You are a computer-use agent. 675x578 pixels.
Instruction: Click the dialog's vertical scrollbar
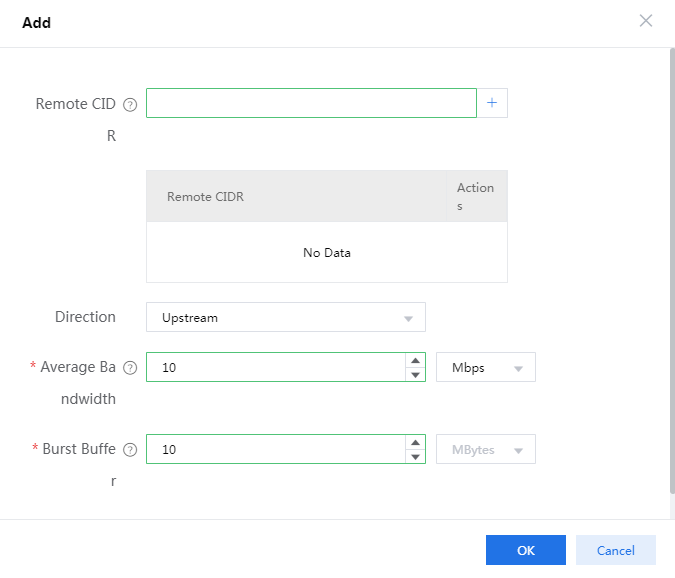click(671, 270)
